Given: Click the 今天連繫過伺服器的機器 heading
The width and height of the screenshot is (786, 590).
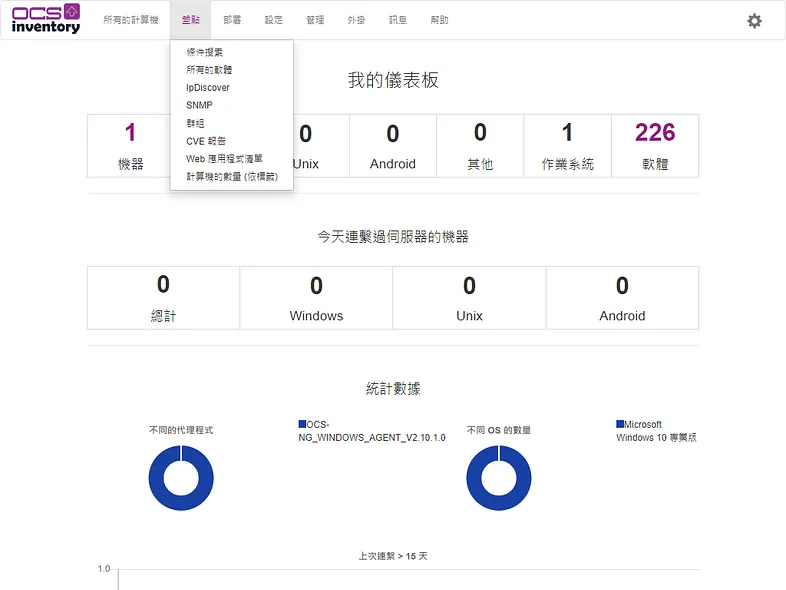Looking at the screenshot, I should tap(393, 237).
